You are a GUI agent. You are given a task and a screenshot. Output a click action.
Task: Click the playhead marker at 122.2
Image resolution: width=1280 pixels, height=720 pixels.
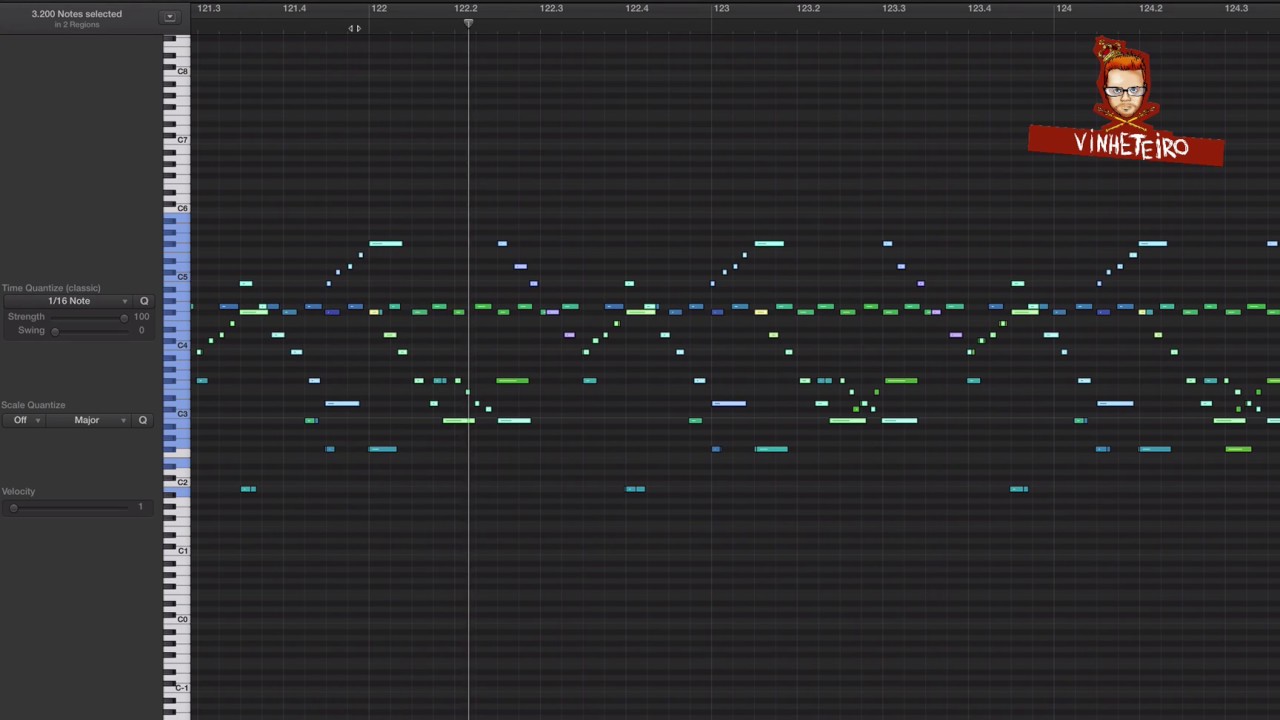468,23
